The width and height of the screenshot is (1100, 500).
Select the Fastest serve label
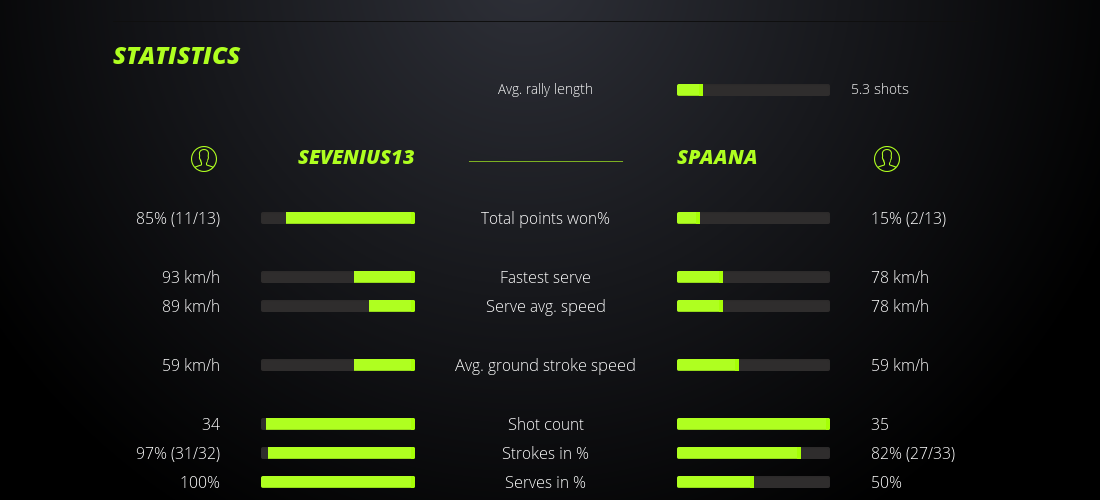(x=545, y=277)
